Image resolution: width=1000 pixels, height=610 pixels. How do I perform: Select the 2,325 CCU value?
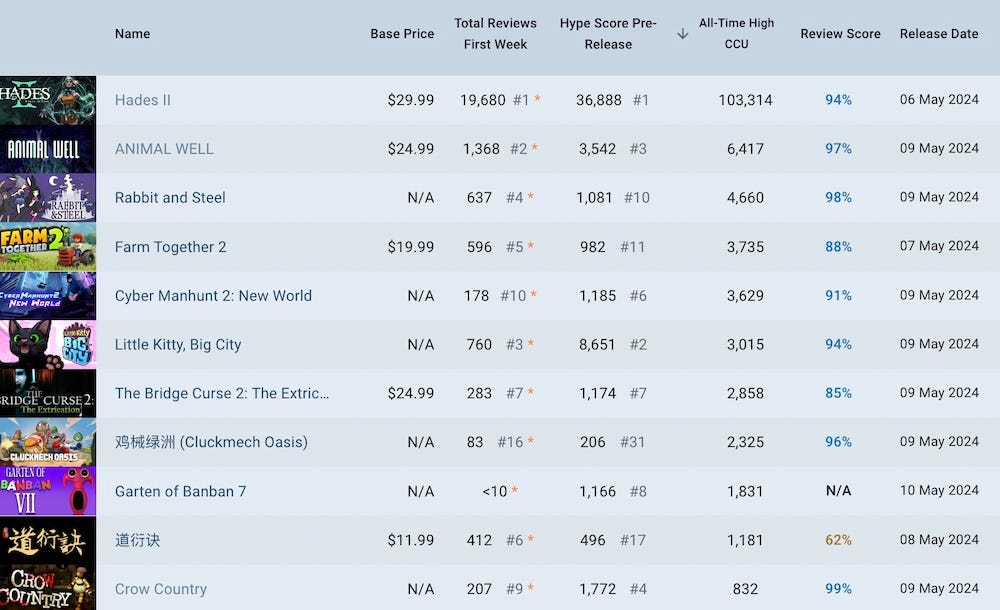point(745,442)
